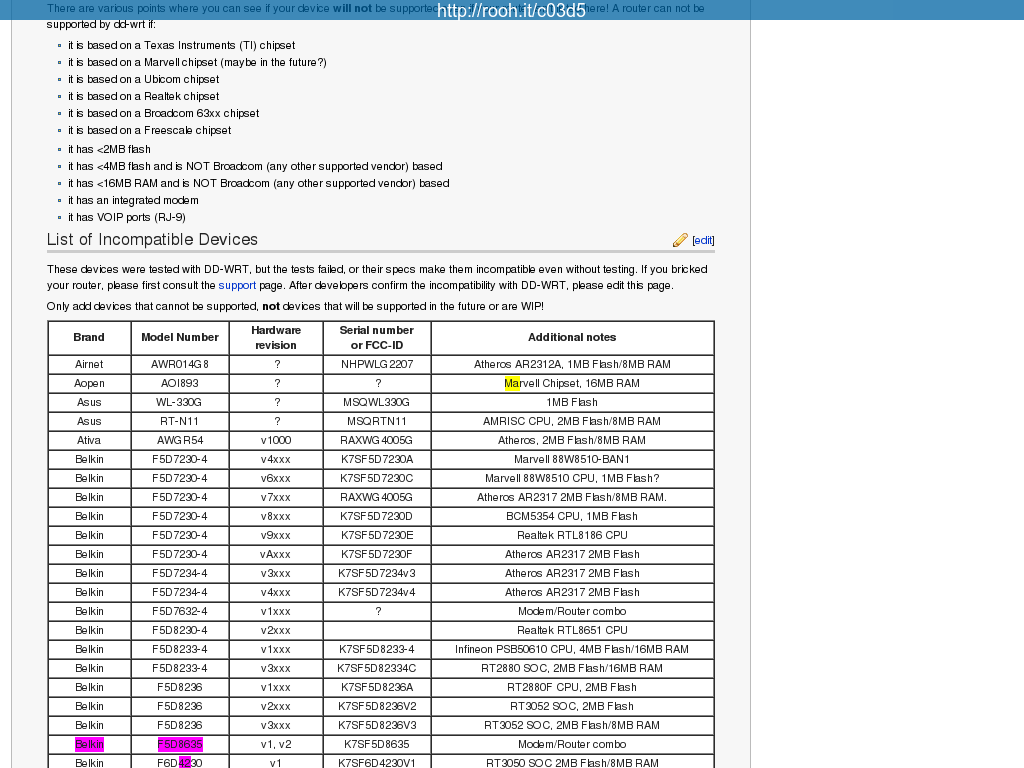Select the List of Incompatible Devices heading
The height and width of the screenshot is (768, 1024).
152,240
